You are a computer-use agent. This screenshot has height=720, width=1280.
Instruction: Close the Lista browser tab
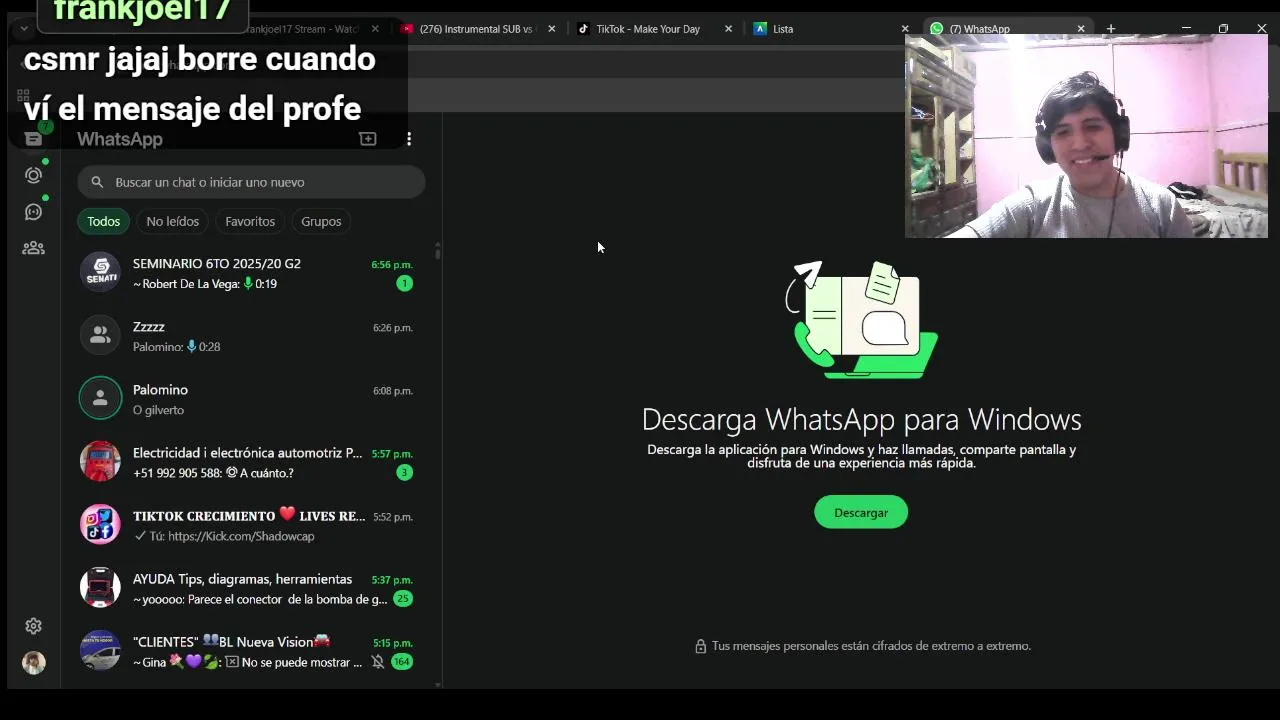904,29
